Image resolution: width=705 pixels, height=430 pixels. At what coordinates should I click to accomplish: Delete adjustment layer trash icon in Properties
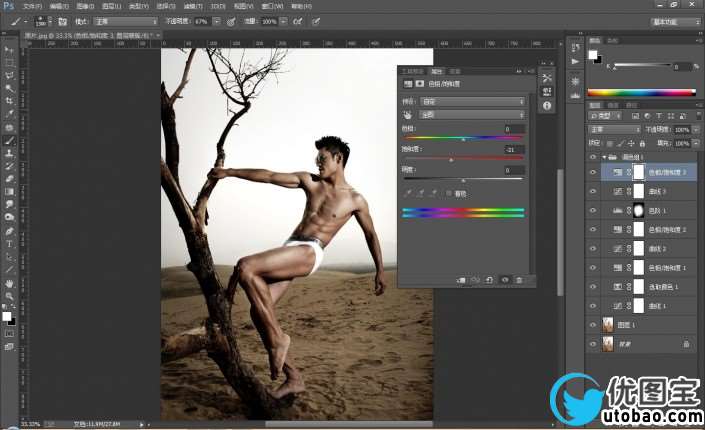click(519, 280)
